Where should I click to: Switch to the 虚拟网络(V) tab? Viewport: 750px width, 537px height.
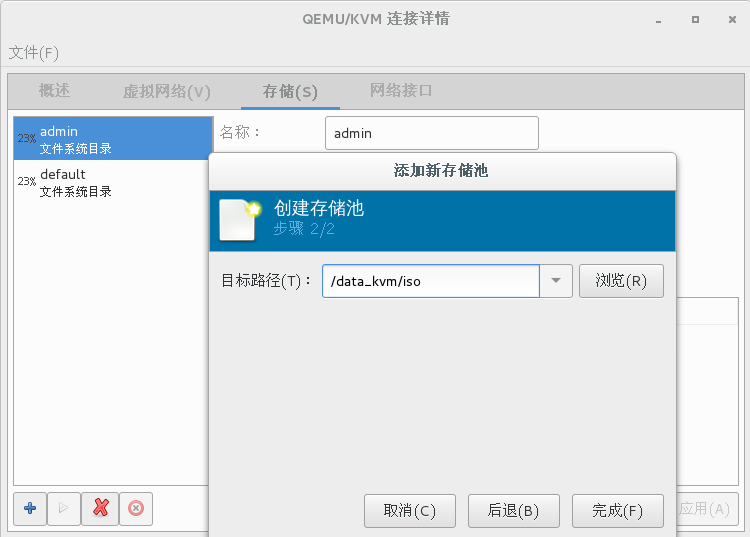click(166, 91)
